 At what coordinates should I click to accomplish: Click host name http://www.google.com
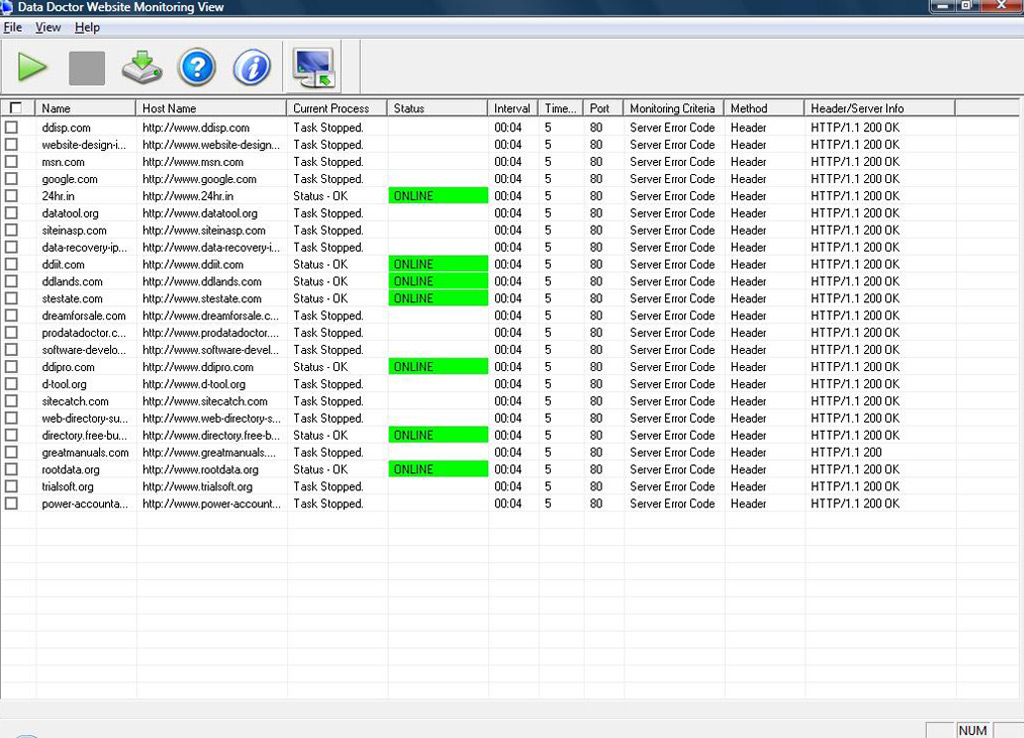click(199, 178)
